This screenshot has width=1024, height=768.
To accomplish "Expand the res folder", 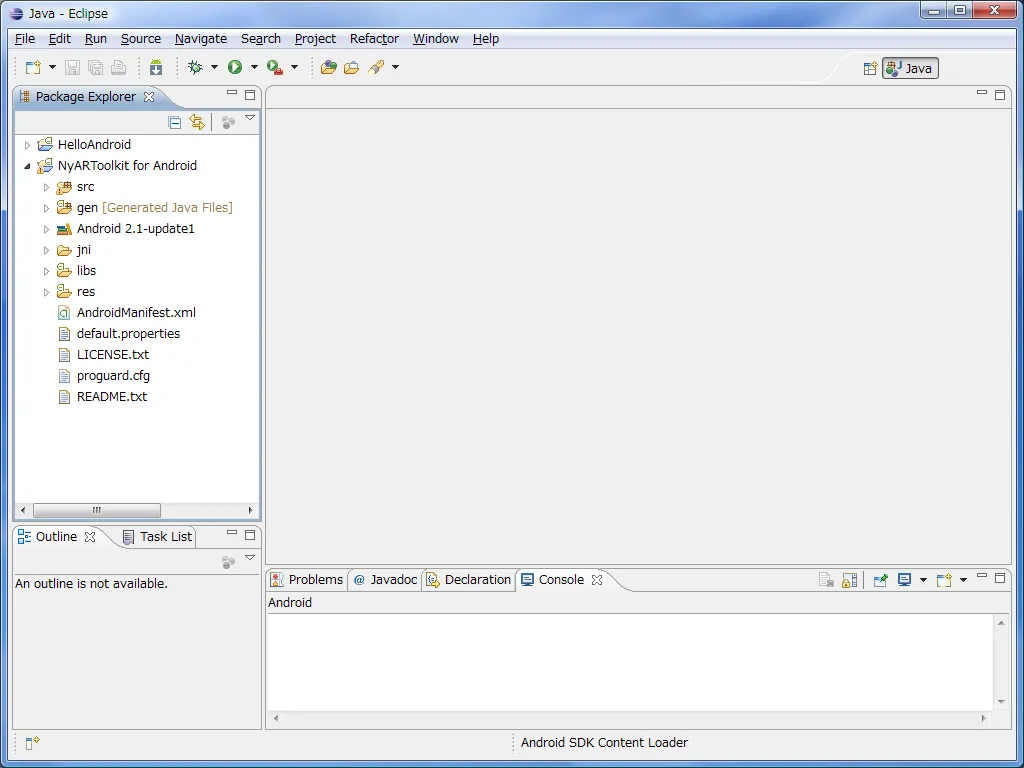I will [x=46, y=292].
